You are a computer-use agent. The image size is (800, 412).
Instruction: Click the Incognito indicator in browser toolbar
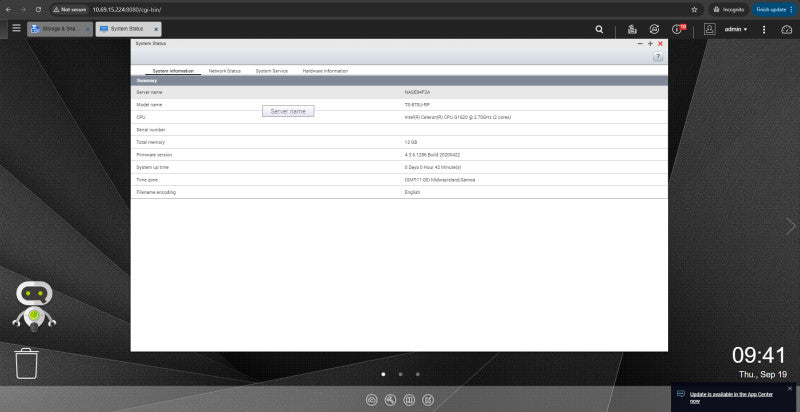(x=729, y=10)
